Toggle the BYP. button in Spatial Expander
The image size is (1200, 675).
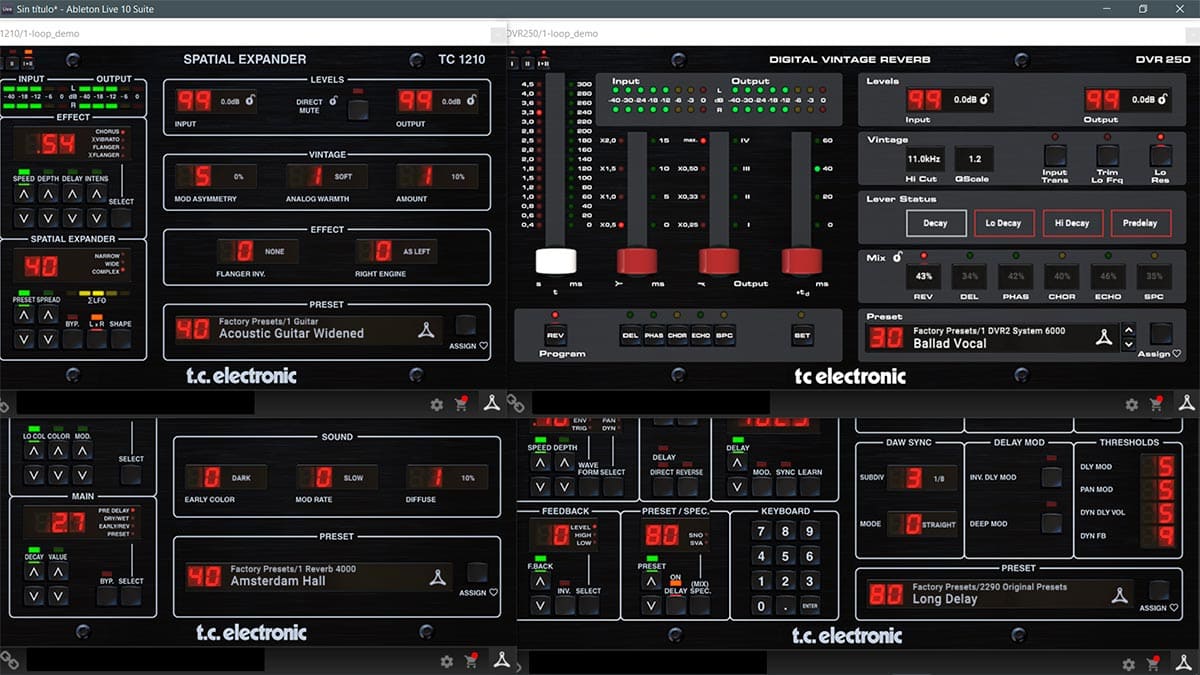click(x=72, y=339)
